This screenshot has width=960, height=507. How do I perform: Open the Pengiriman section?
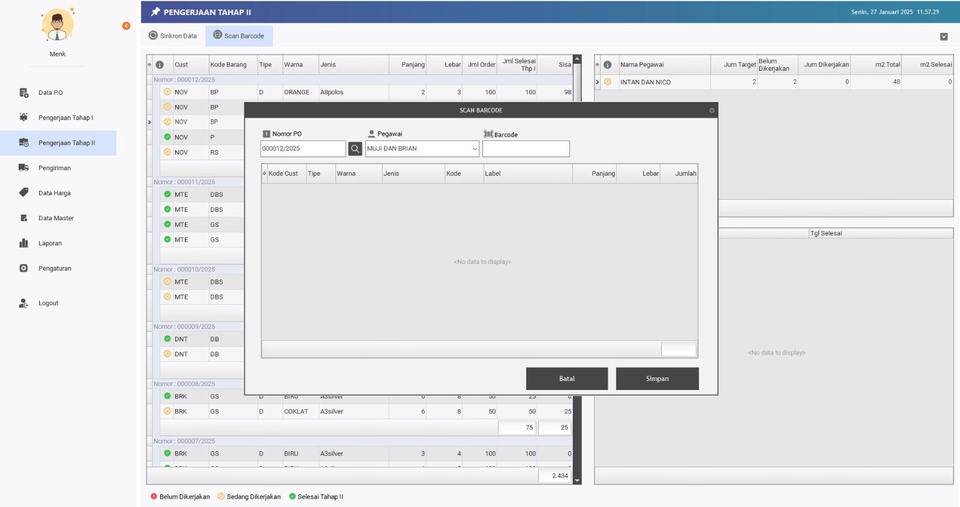click(x=54, y=168)
